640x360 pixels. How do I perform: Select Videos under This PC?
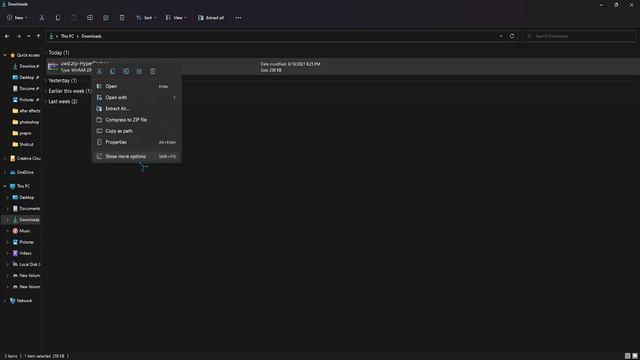(x=22, y=253)
